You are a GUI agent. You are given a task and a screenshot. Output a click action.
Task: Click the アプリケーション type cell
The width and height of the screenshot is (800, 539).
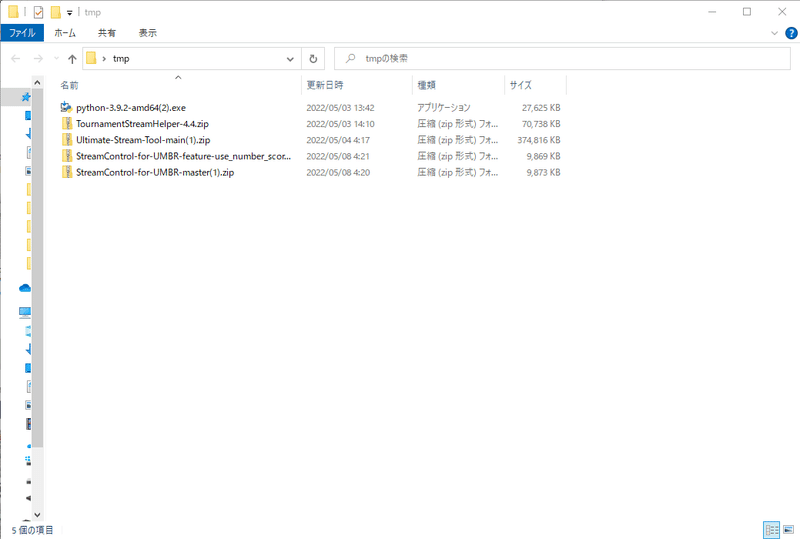point(444,108)
